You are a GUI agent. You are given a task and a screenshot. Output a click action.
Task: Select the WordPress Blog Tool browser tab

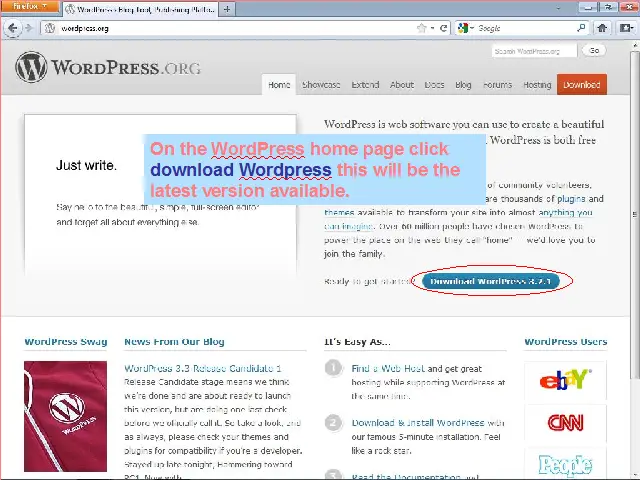(141, 9)
